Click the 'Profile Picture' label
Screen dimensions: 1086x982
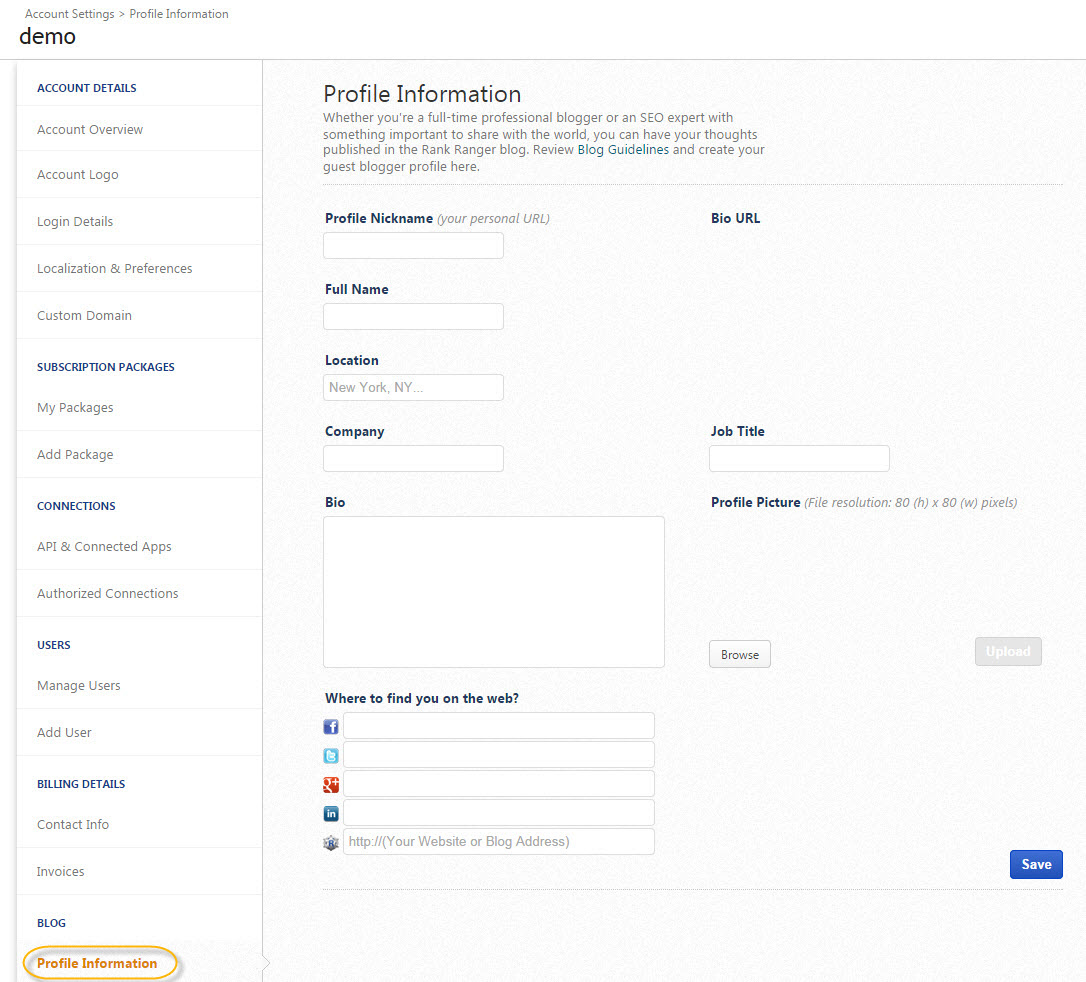click(x=756, y=503)
